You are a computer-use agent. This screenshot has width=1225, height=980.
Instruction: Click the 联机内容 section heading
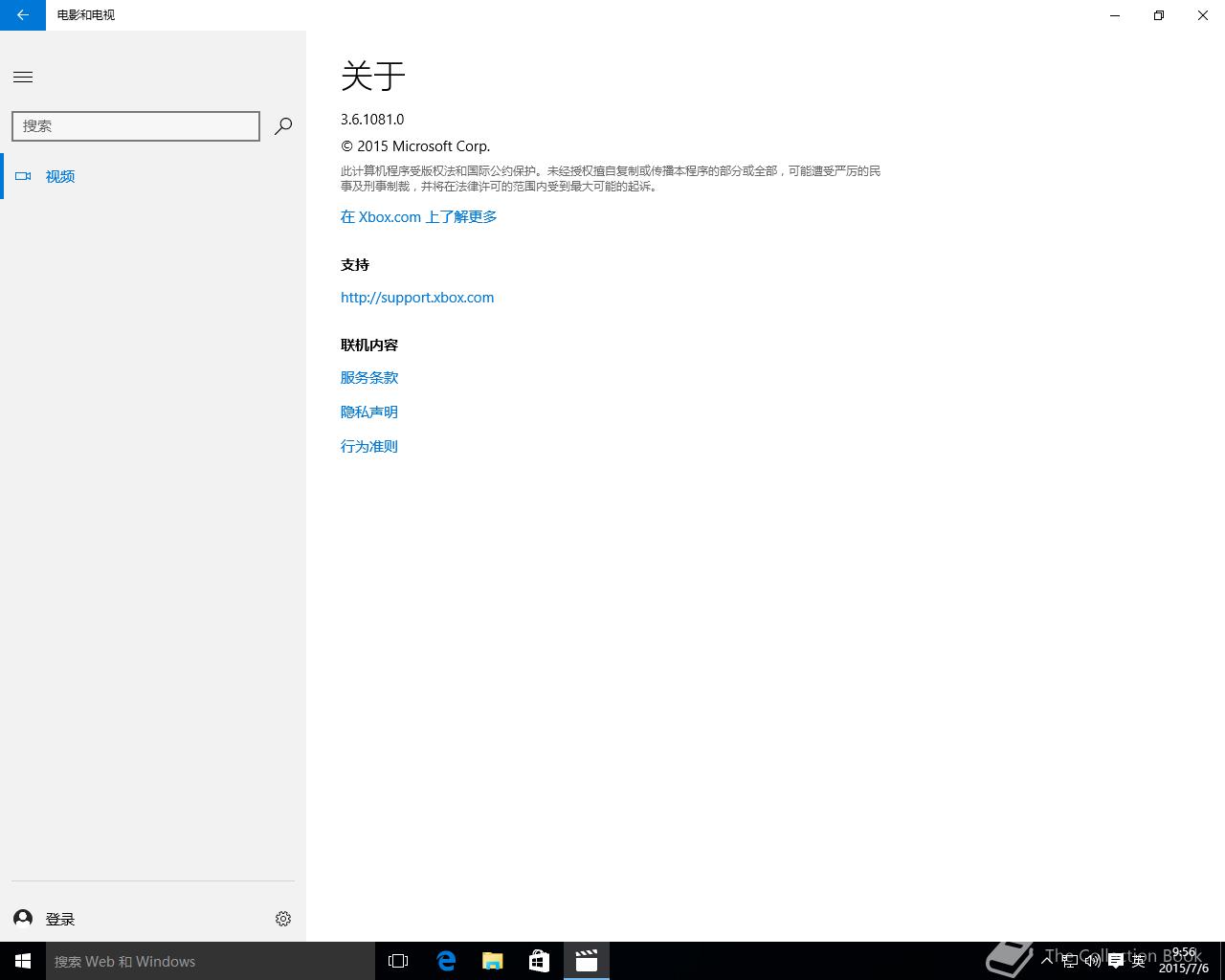click(369, 345)
